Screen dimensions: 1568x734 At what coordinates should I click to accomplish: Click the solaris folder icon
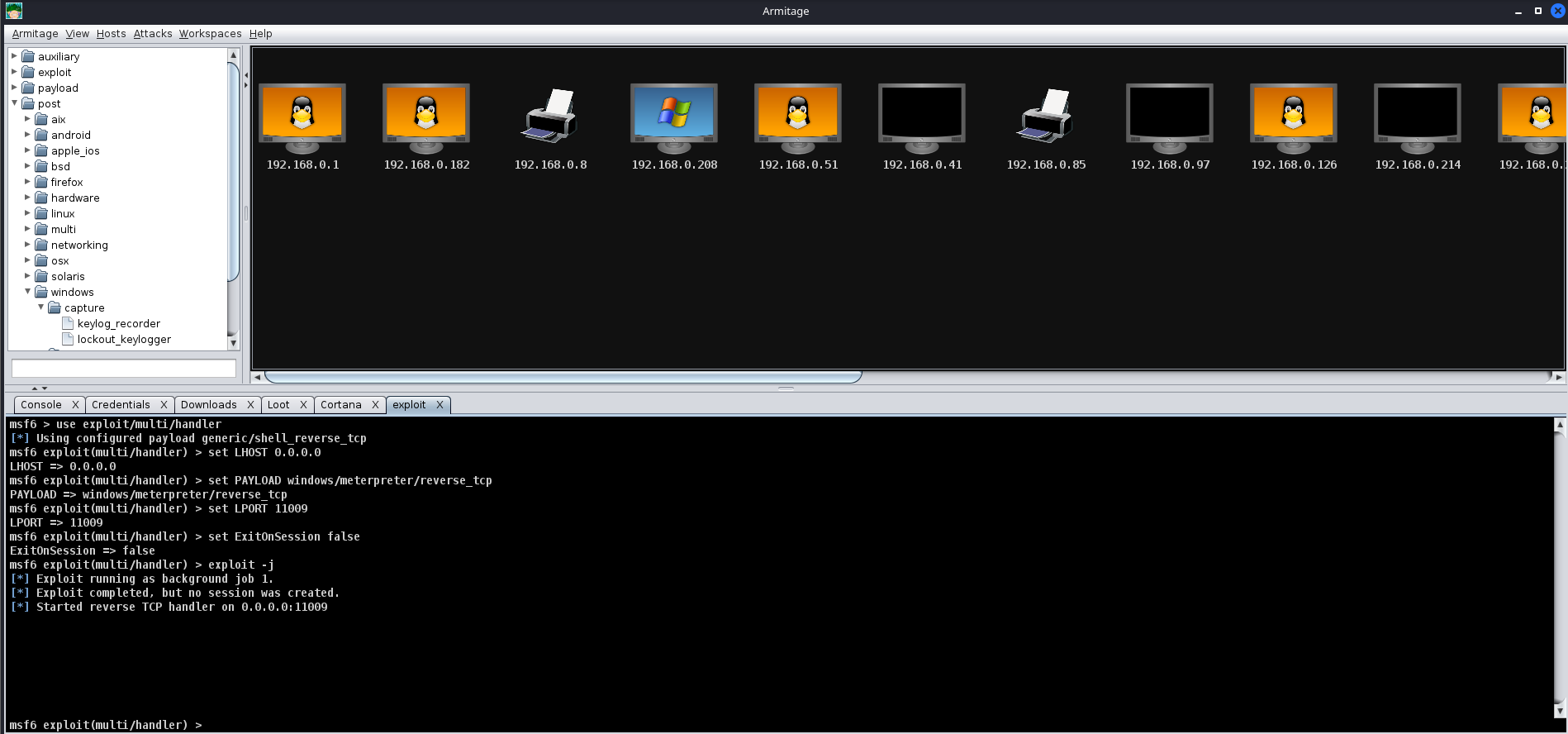click(41, 276)
